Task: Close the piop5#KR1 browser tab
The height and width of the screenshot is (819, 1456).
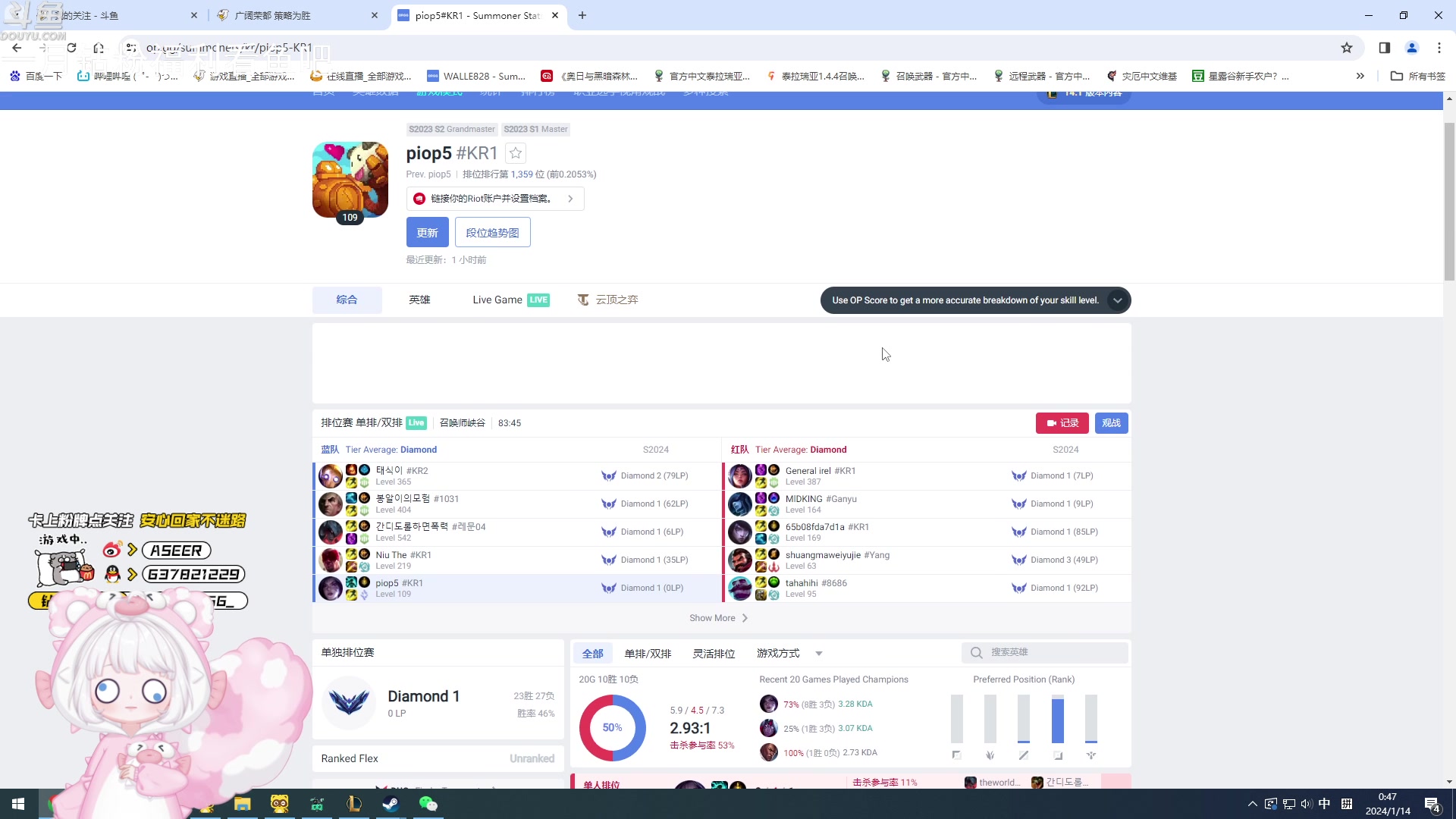Action: 555,15
